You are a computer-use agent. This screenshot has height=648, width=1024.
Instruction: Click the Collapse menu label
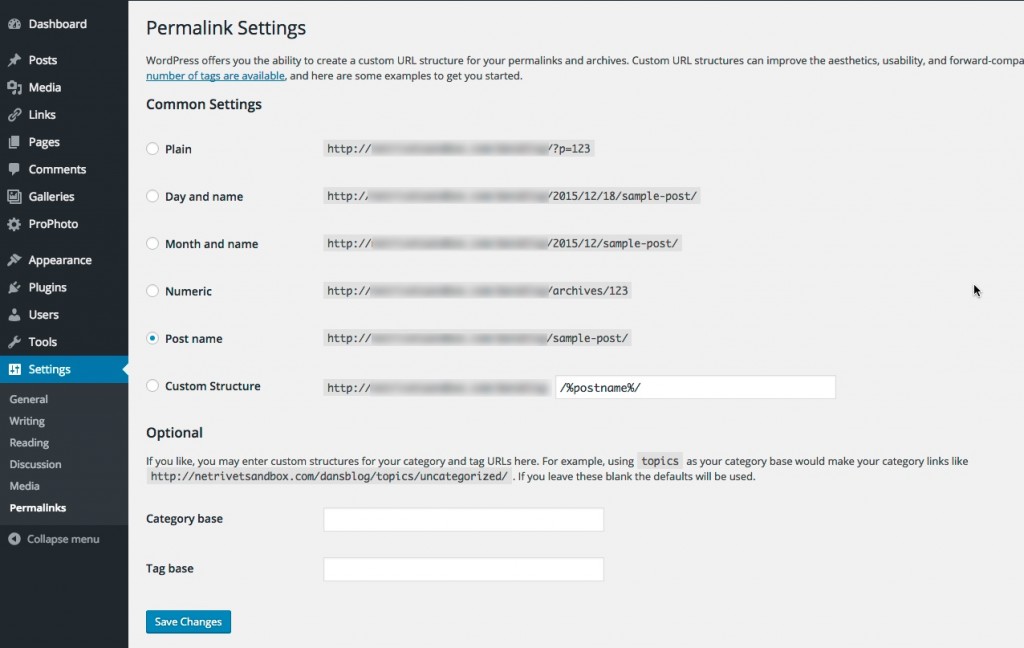63,539
